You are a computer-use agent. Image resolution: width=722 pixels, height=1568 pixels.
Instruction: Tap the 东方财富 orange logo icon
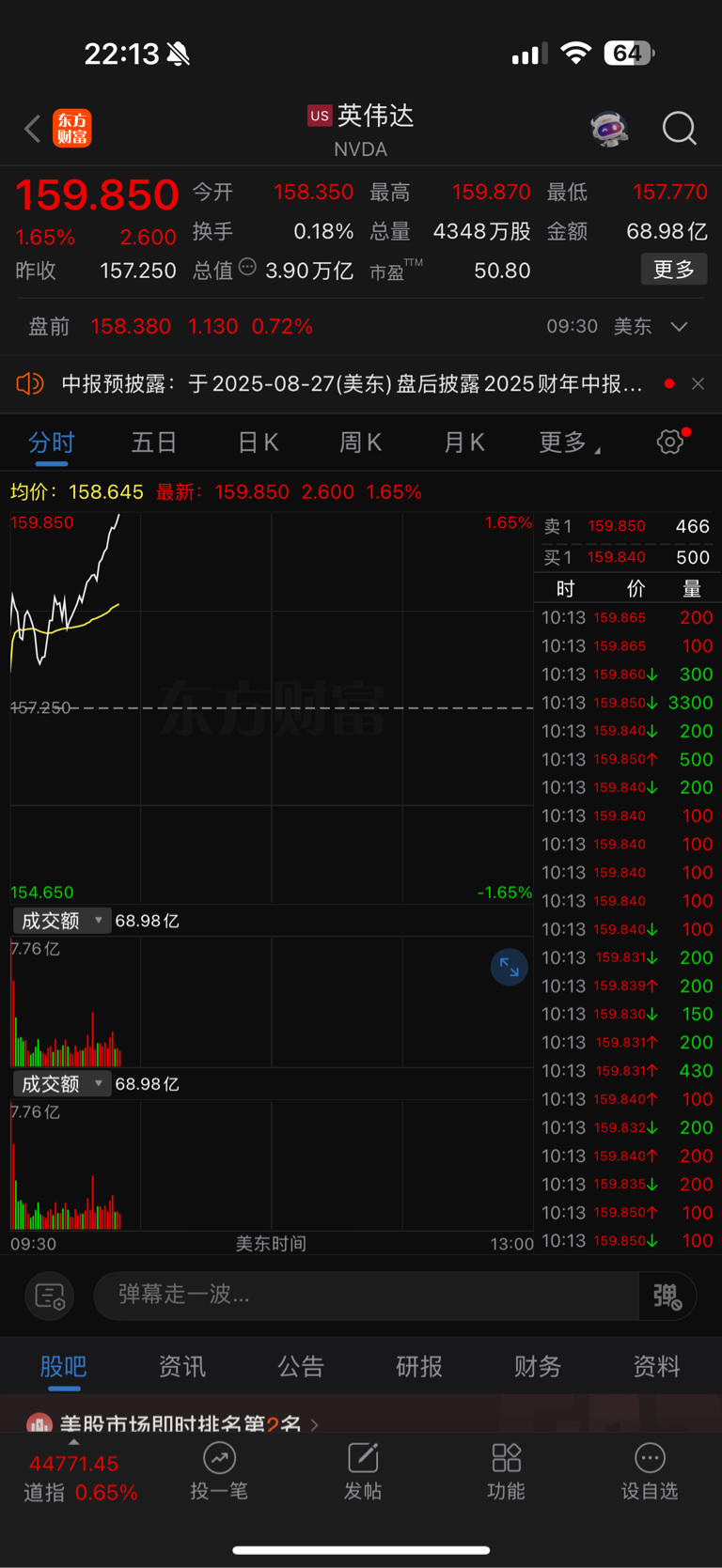click(x=72, y=128)
